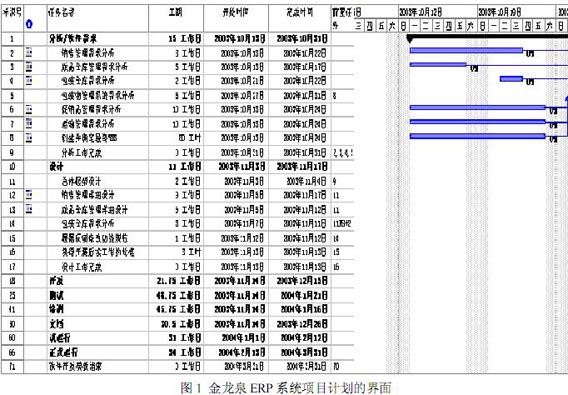
Task: Open the constraint indicator icon on row 2
Action: click(29, 53)
